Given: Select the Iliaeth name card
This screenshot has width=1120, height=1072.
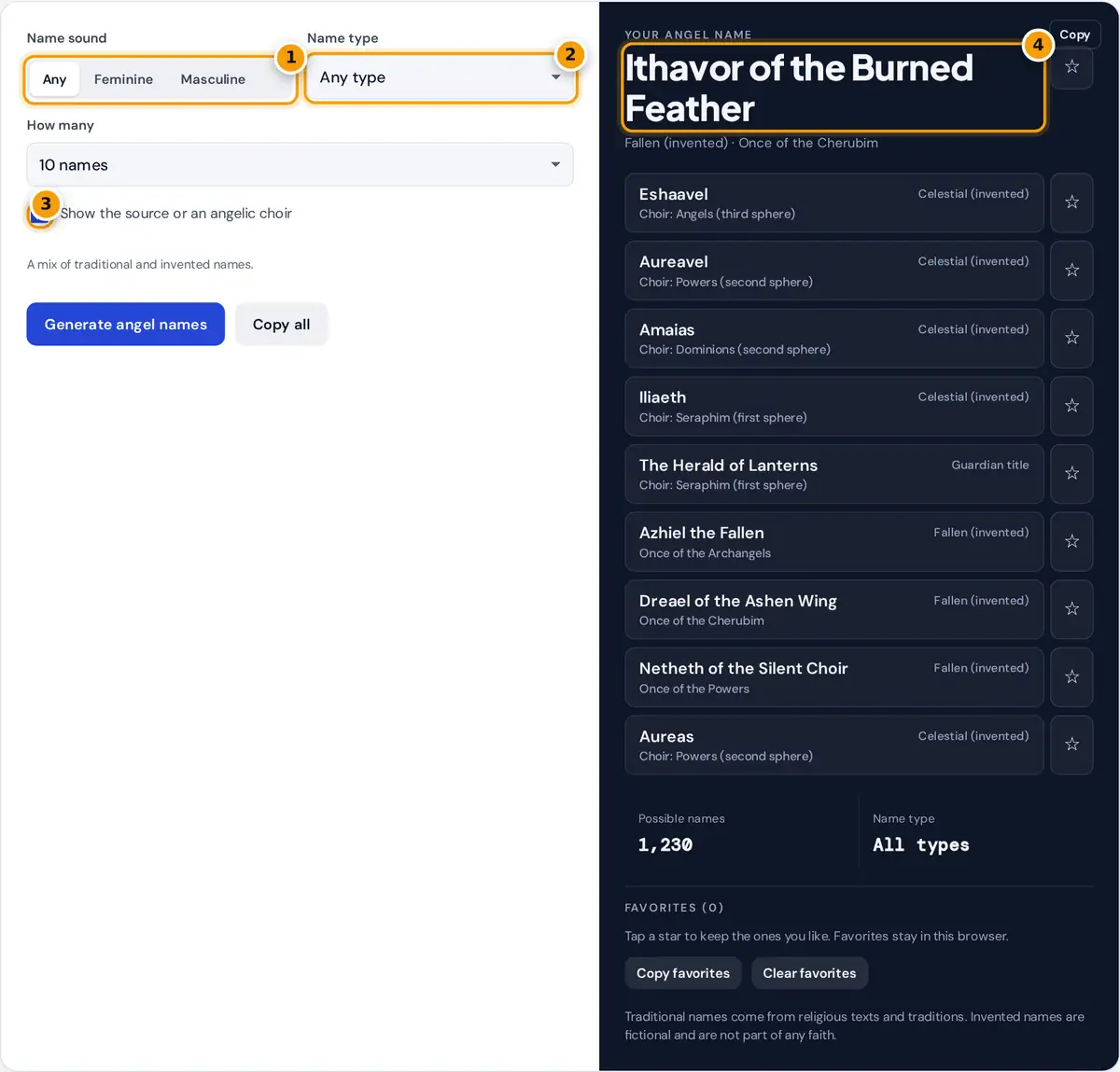Looking at the screenshot, I should pyautogui.click(x=833, y=406).
